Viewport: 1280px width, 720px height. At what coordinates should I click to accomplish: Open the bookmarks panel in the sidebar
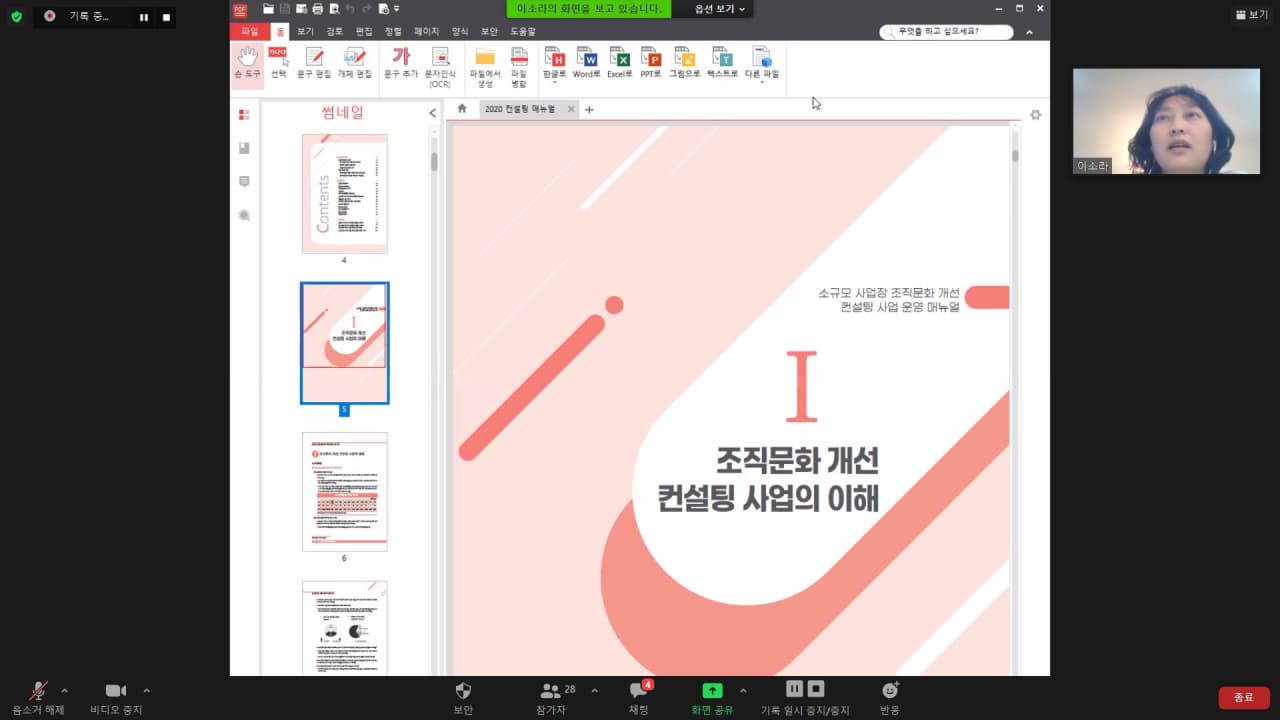click(243, 147)
